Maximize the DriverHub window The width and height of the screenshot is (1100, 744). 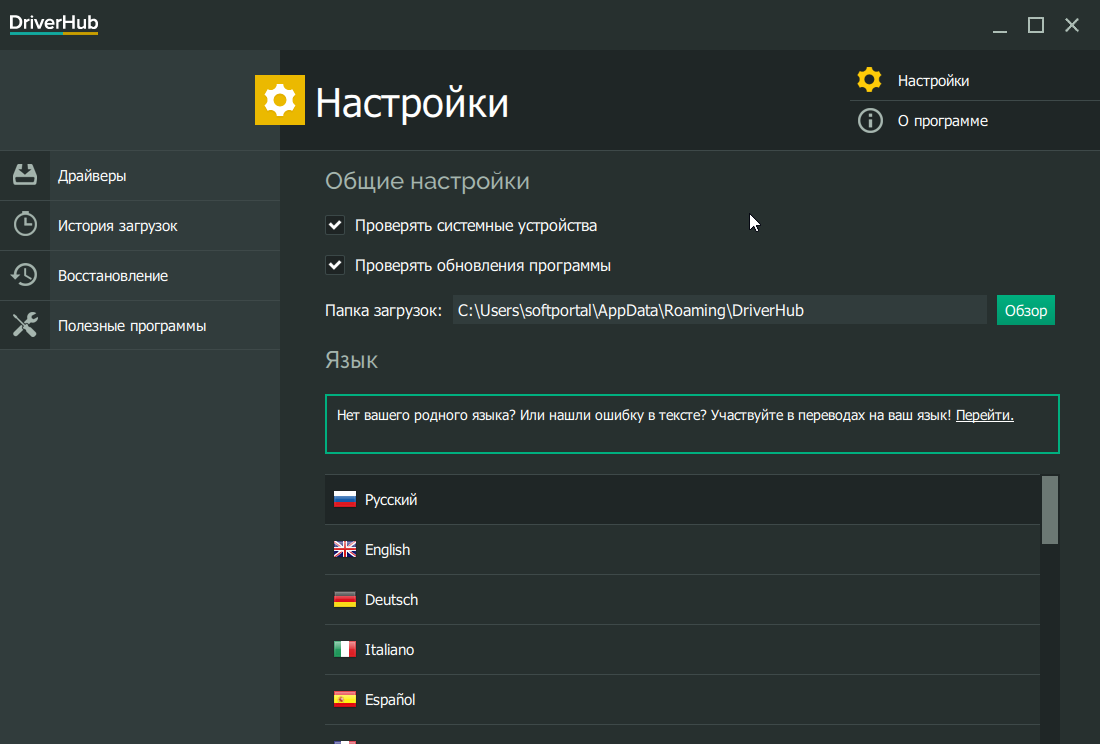[x=1036, y=25]
